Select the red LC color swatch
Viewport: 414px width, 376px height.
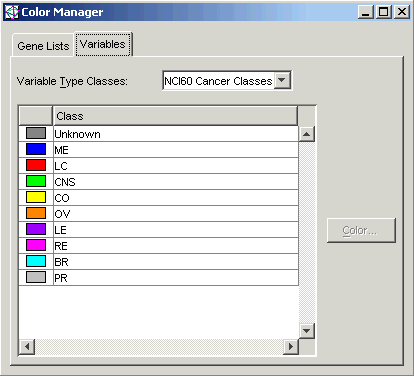click(36, 165)
